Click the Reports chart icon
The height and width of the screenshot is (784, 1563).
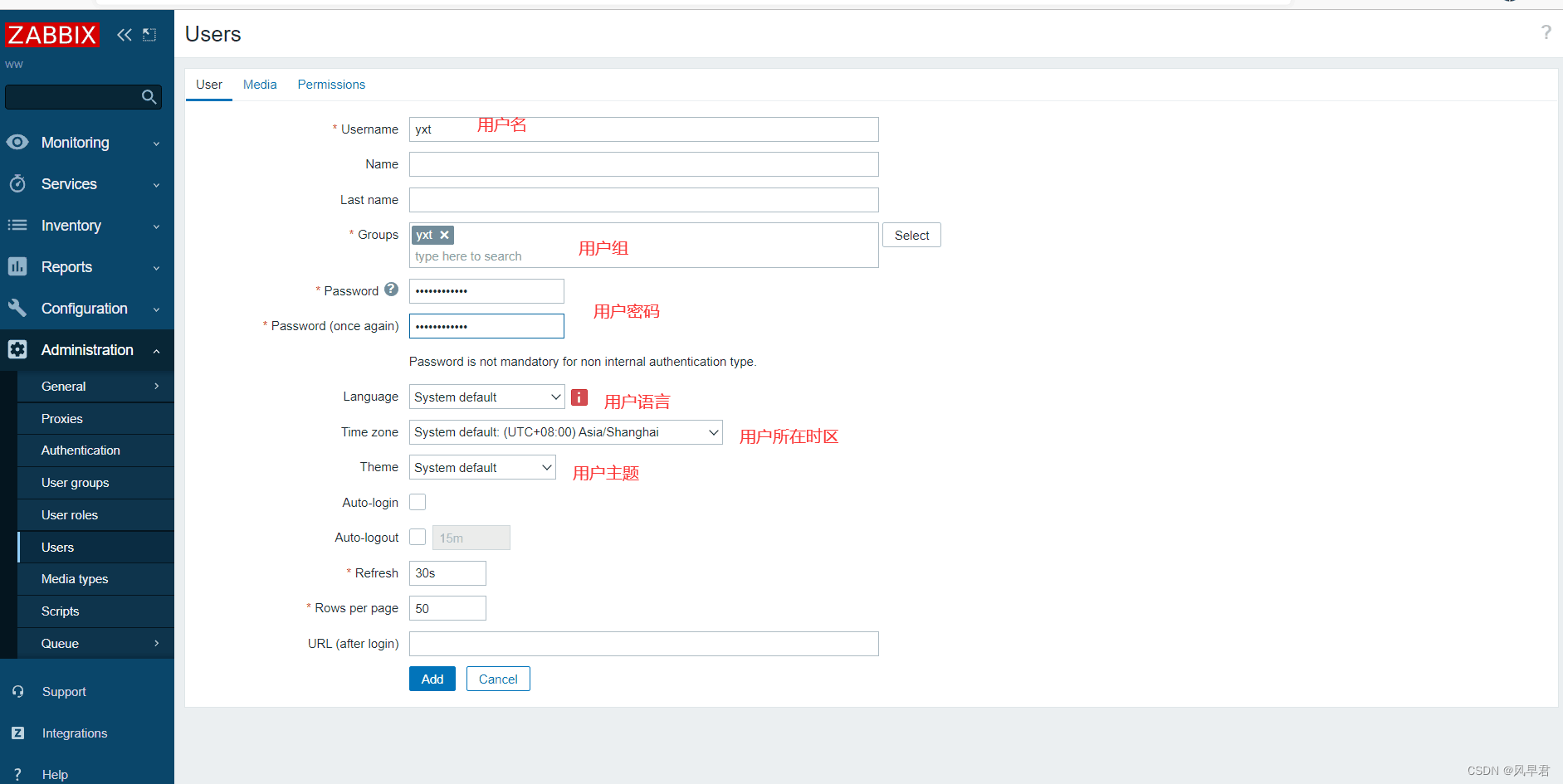tap(17, 266)
